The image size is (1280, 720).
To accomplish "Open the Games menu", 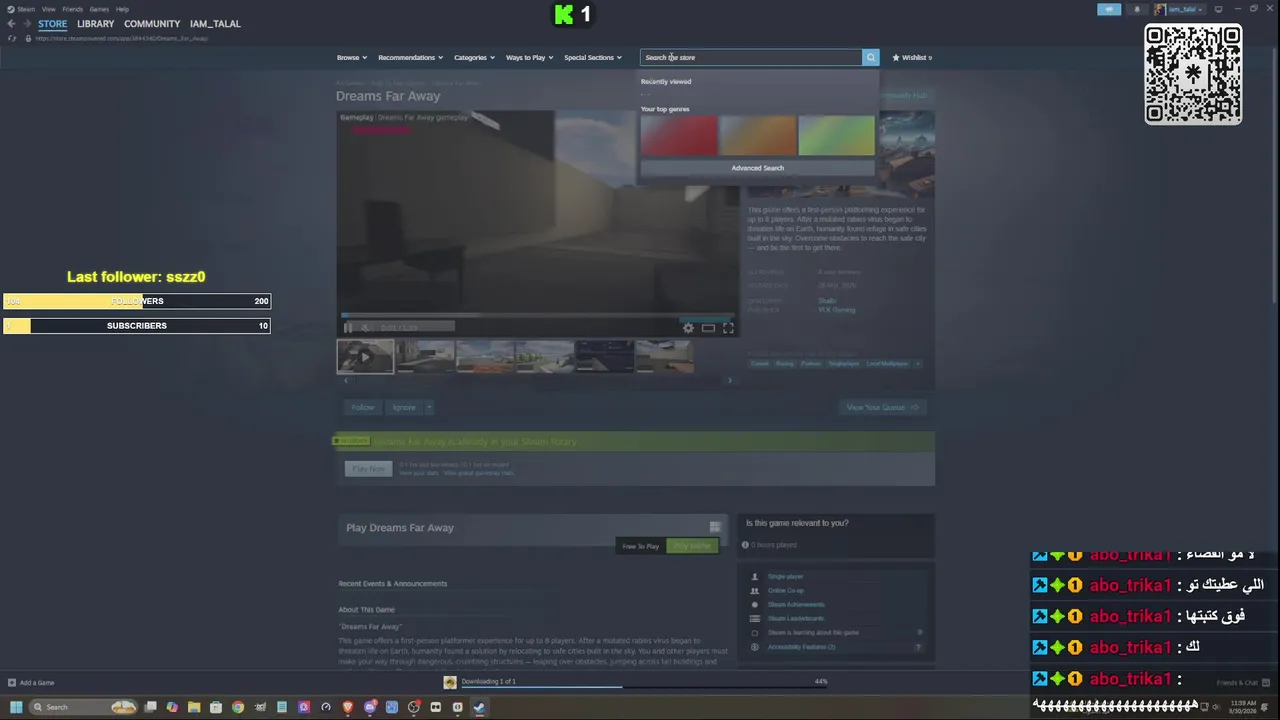I will [x=99, y=9].
